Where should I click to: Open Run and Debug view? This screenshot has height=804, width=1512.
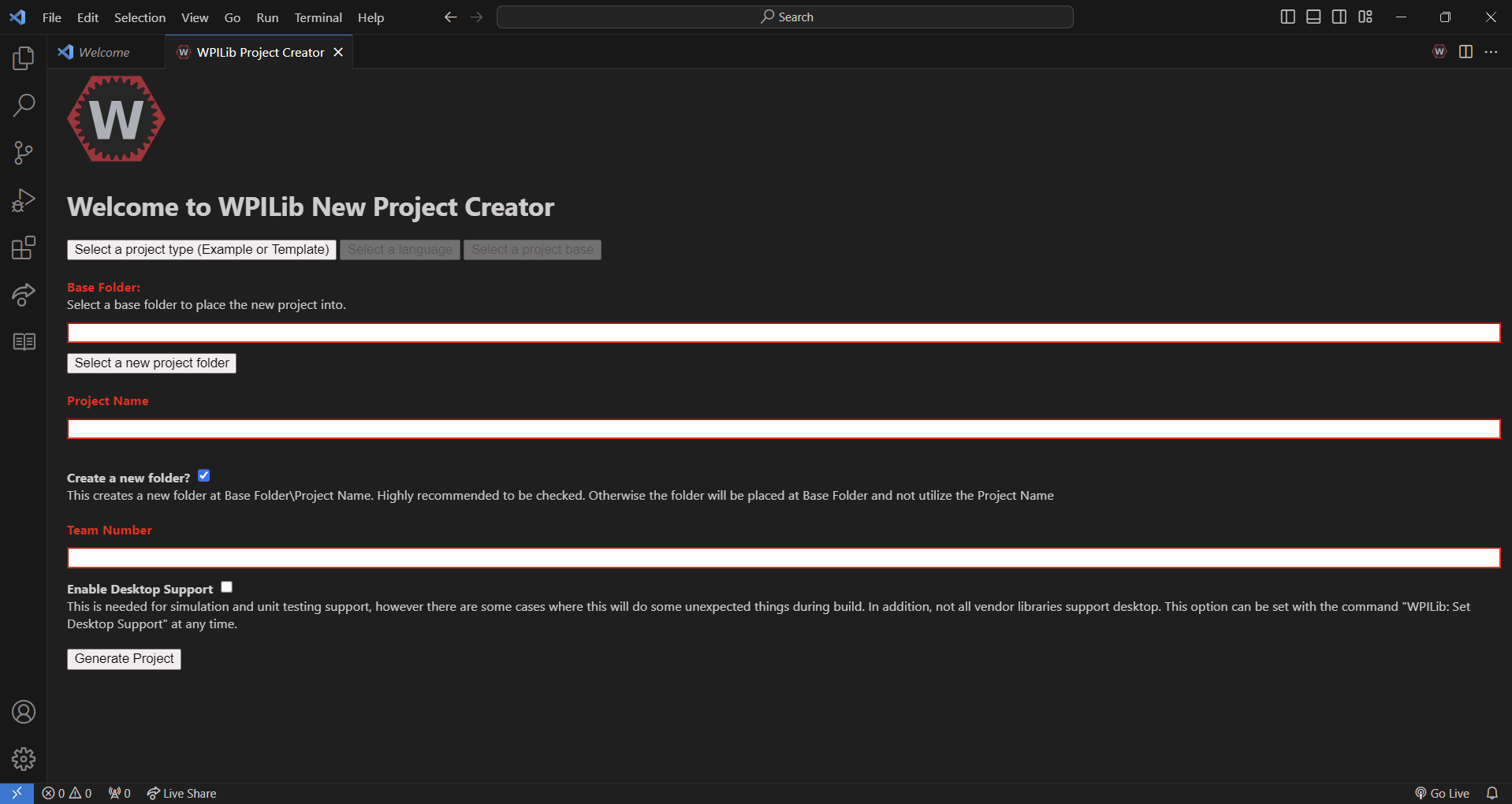tap(24, 200)
